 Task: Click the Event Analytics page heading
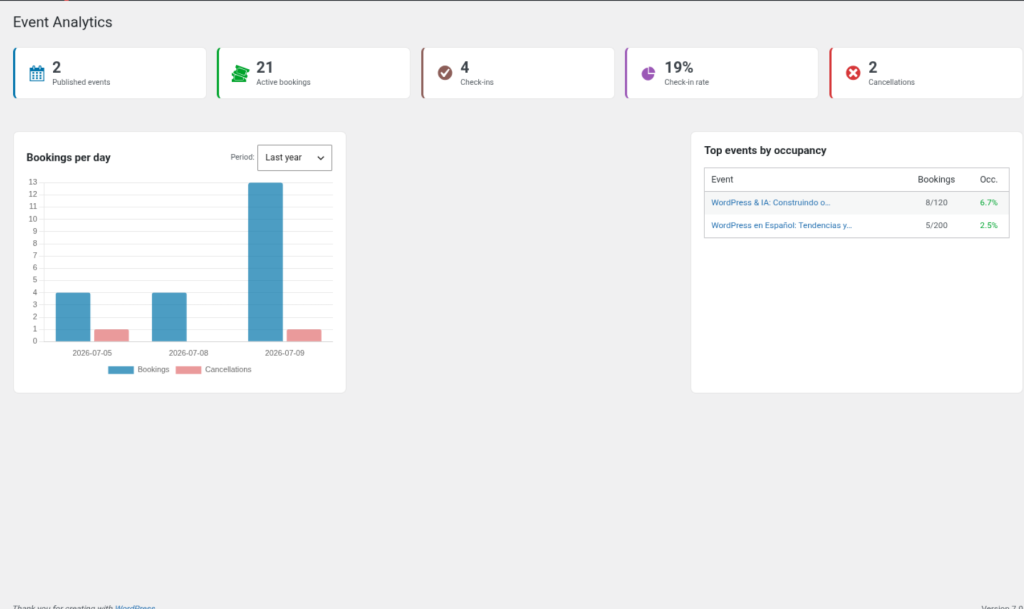pyautogui.click(x=63, y=22)
